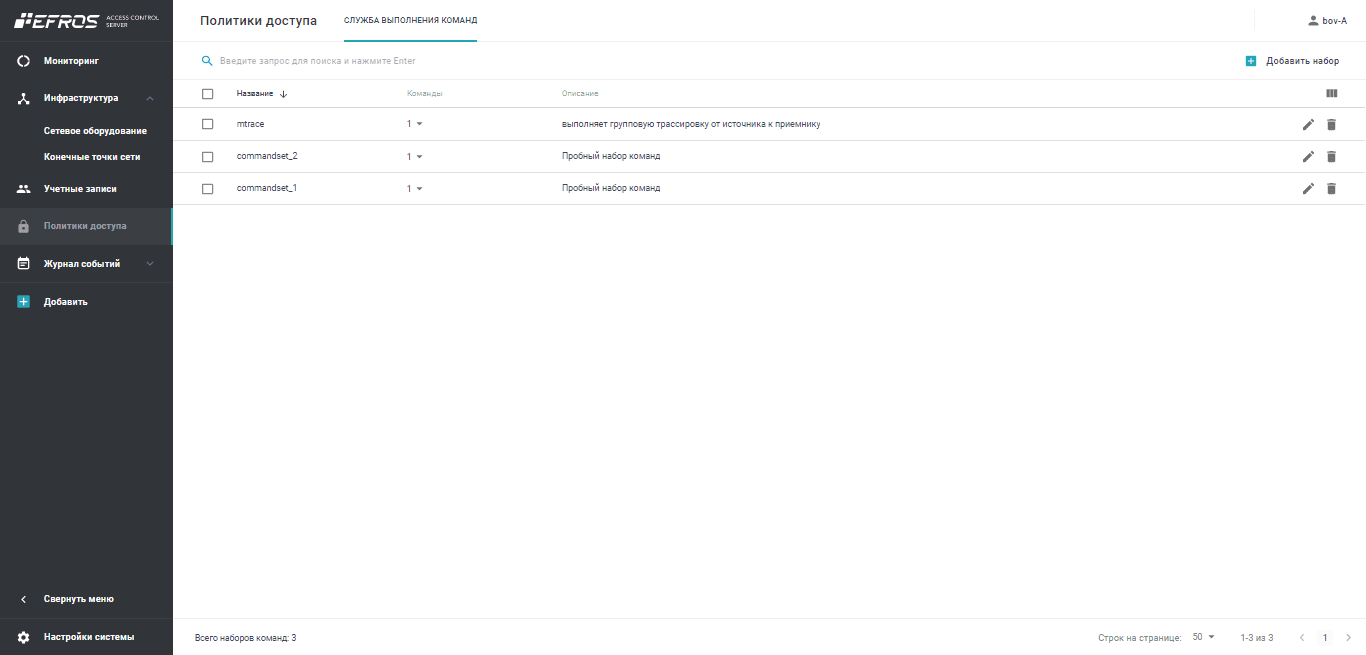Click the Accounts people icon

[24, 189]
